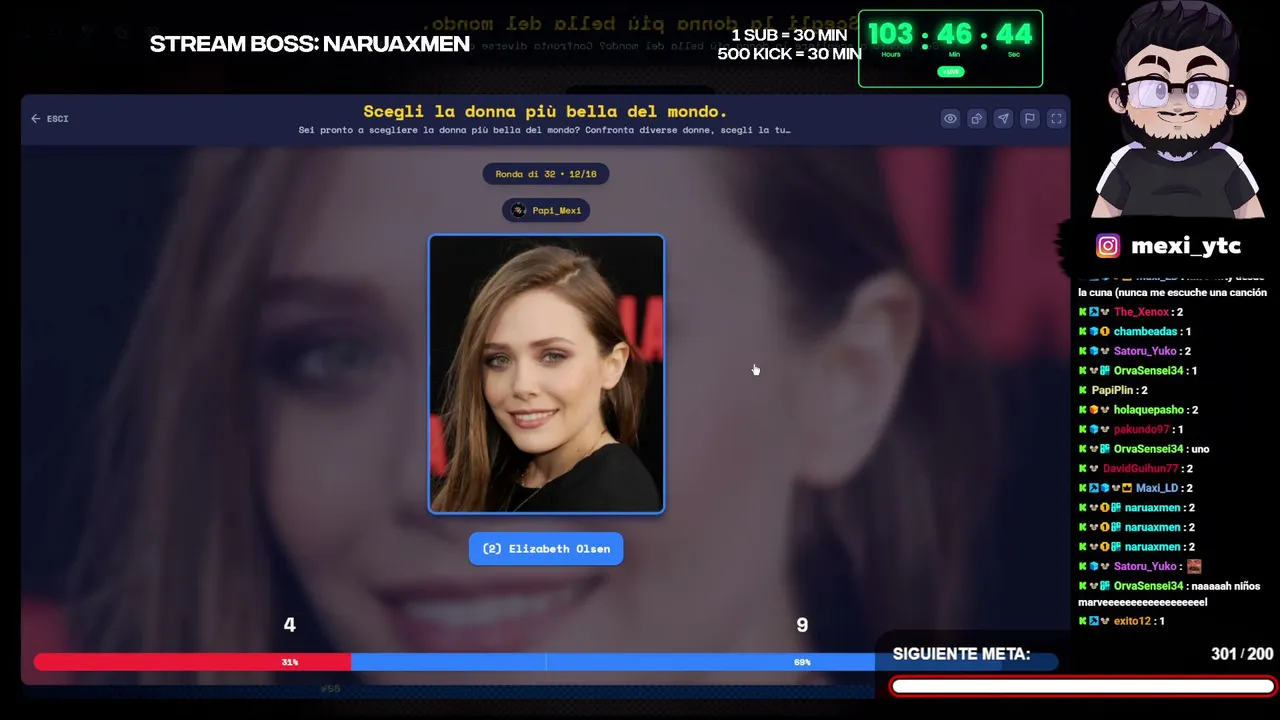Click the 'marveeeeeel' chat message text
This screenshot has width=1280, height=720.
1143,602
